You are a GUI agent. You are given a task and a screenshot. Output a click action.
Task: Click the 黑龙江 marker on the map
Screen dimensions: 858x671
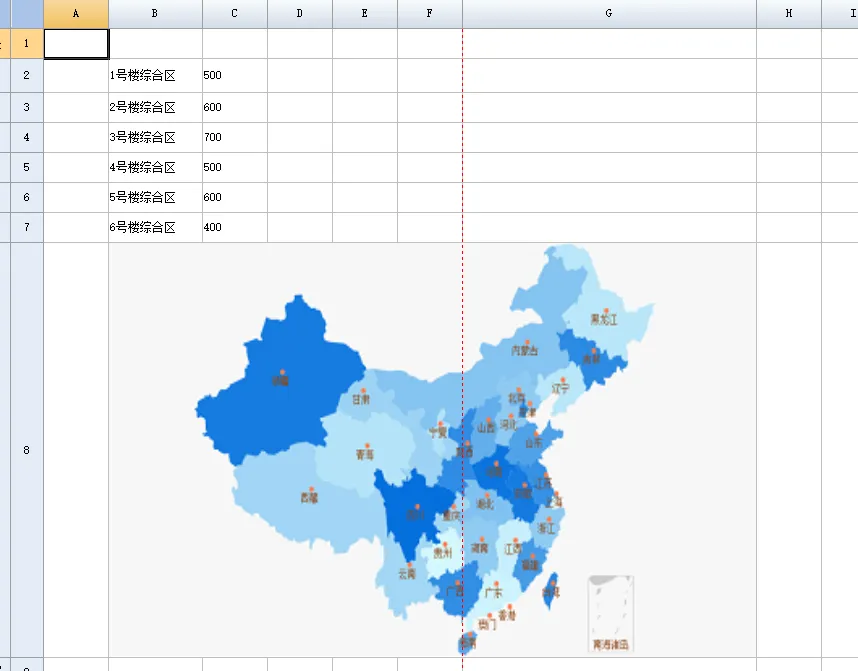pyautogui.click(x=603, y=313)
